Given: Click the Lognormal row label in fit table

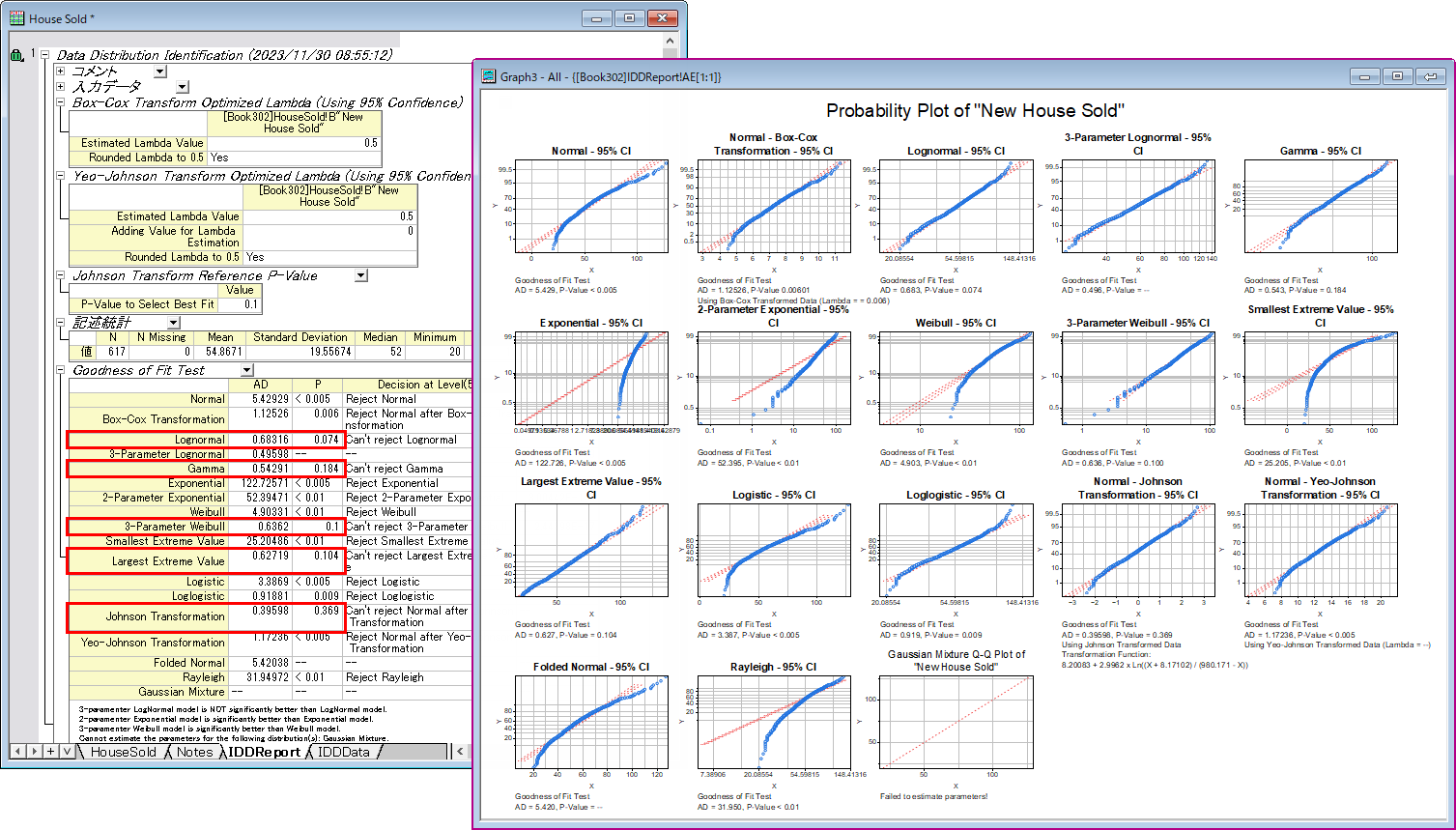Looking at the screenshot, I should pos(148,440).
